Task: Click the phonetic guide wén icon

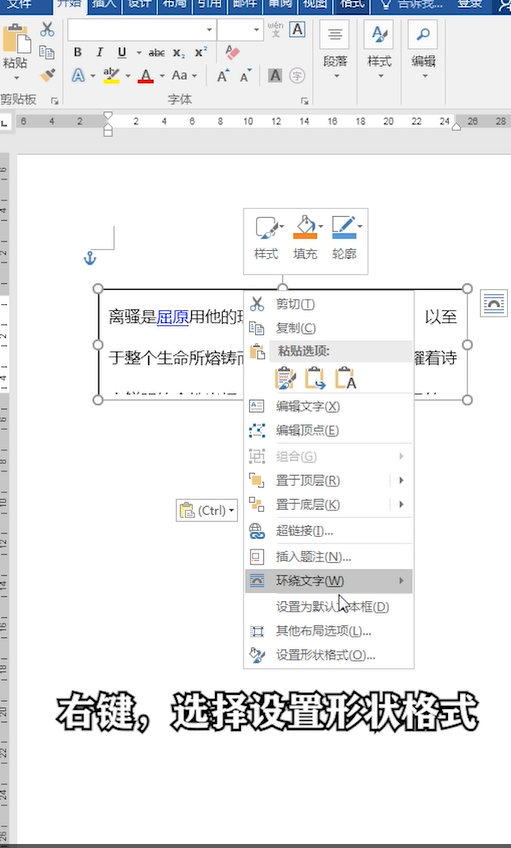Action: coord(275,29)
